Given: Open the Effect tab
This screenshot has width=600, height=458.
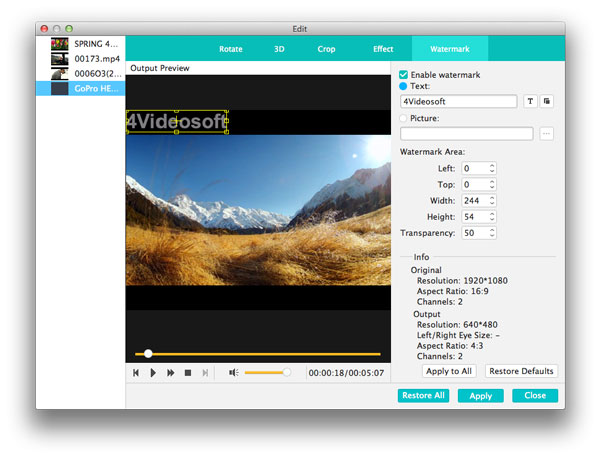Looking at the screenshot, I should pyautogui.click(x=383, y=49).
